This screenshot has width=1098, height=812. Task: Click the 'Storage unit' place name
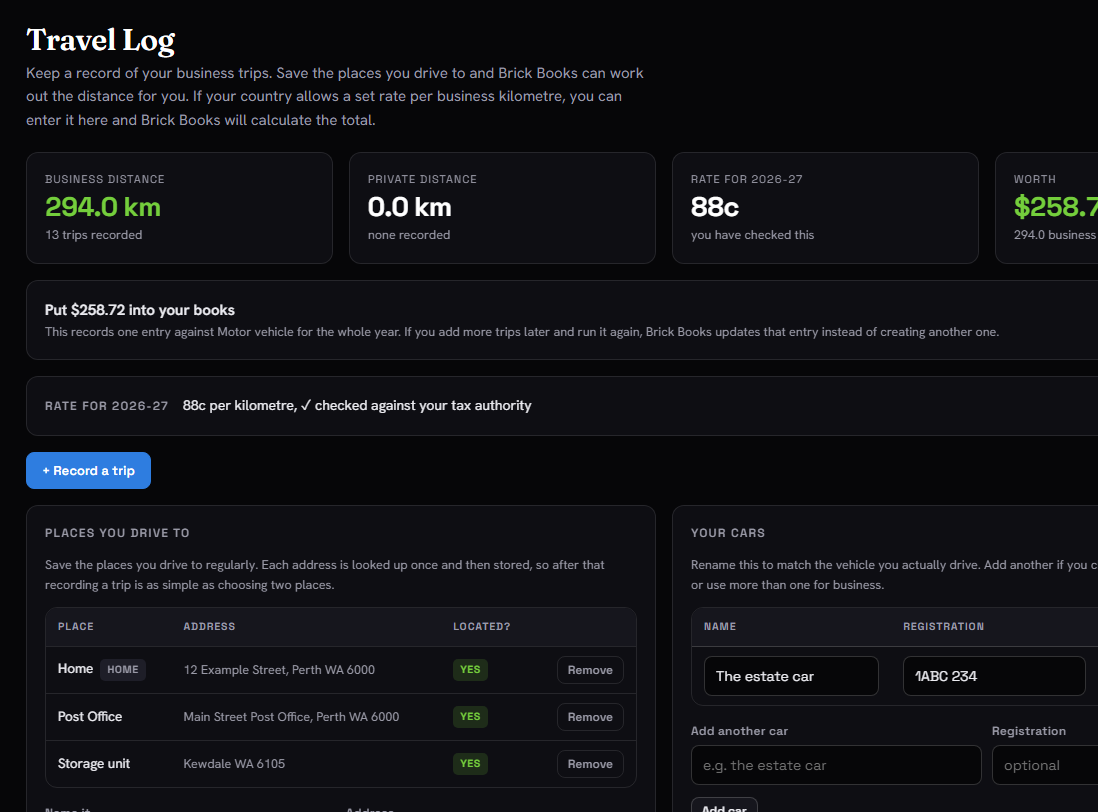pyautogui.click(x=94, y=764)
